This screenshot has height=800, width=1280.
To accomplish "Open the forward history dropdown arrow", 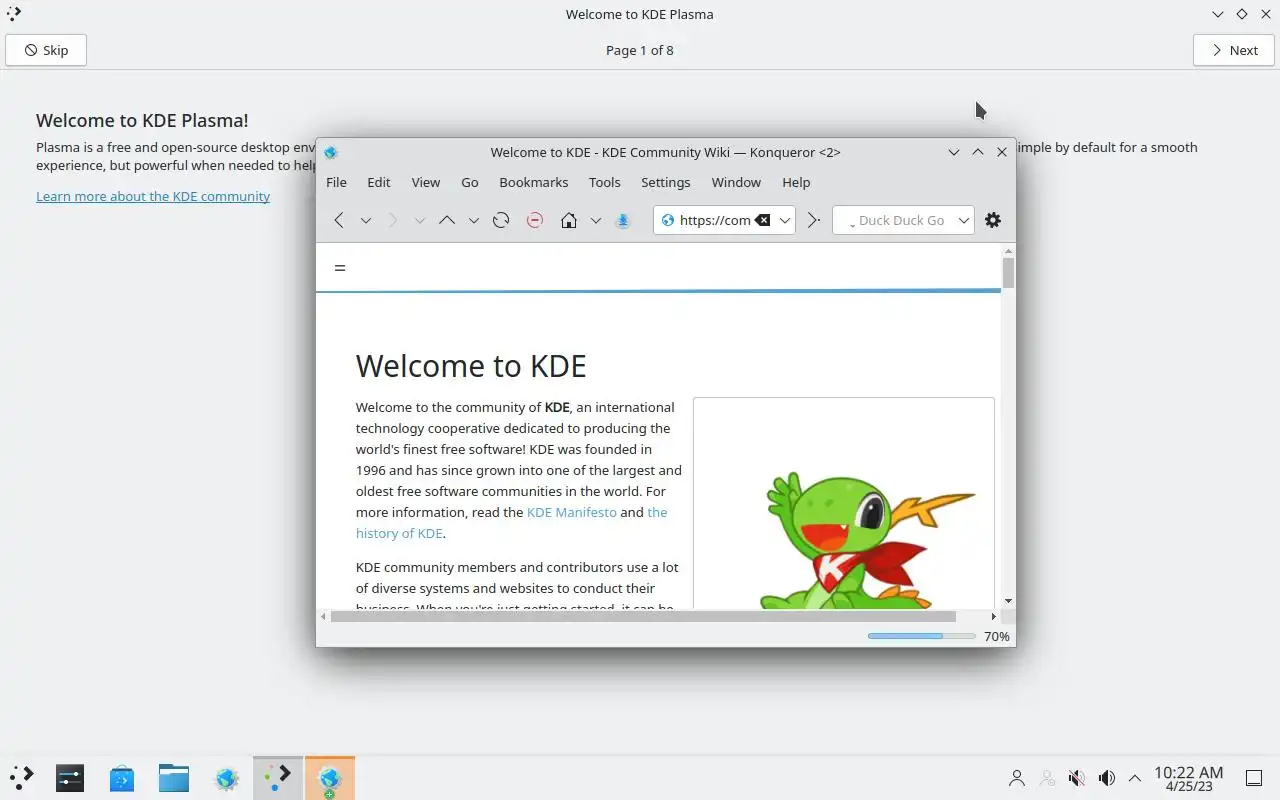I will pos(420,220).
